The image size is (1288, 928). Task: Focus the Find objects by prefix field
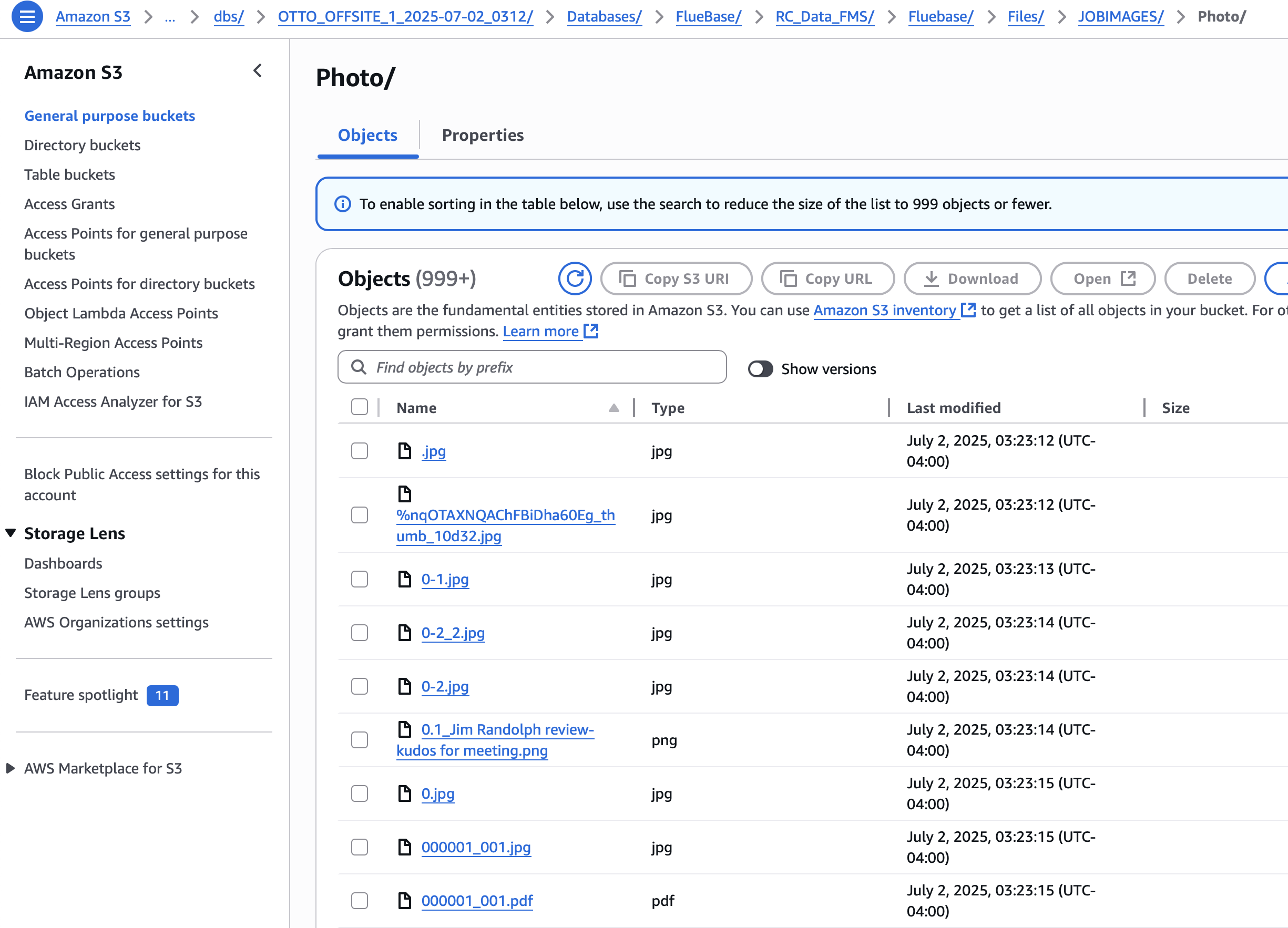coord(532,367)
